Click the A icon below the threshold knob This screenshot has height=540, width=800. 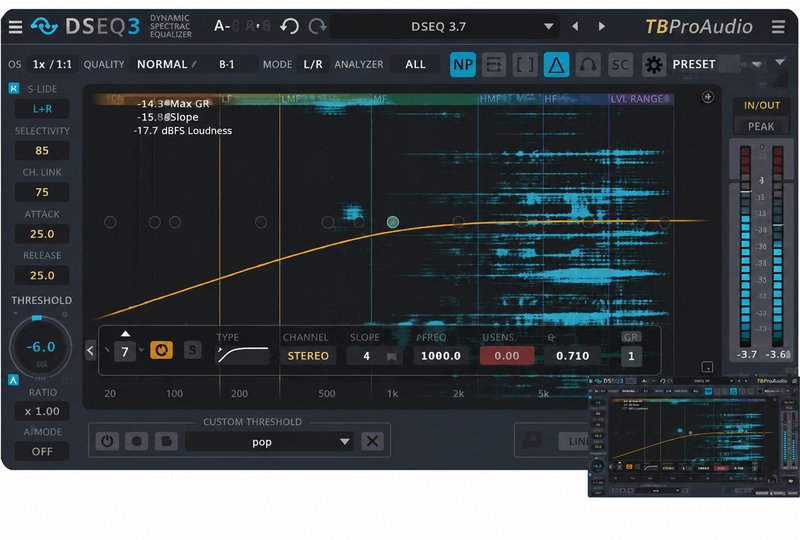click(x=14, y=380)
